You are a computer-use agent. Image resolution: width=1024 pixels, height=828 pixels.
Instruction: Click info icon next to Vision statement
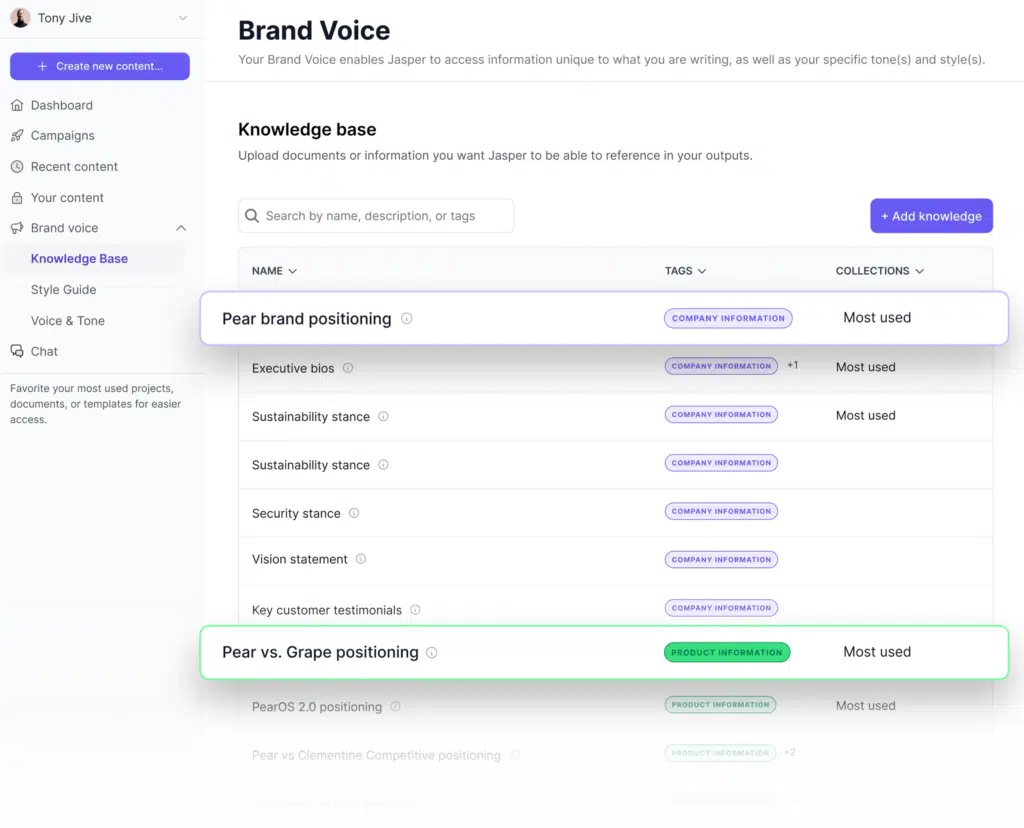tap(361, 560)
